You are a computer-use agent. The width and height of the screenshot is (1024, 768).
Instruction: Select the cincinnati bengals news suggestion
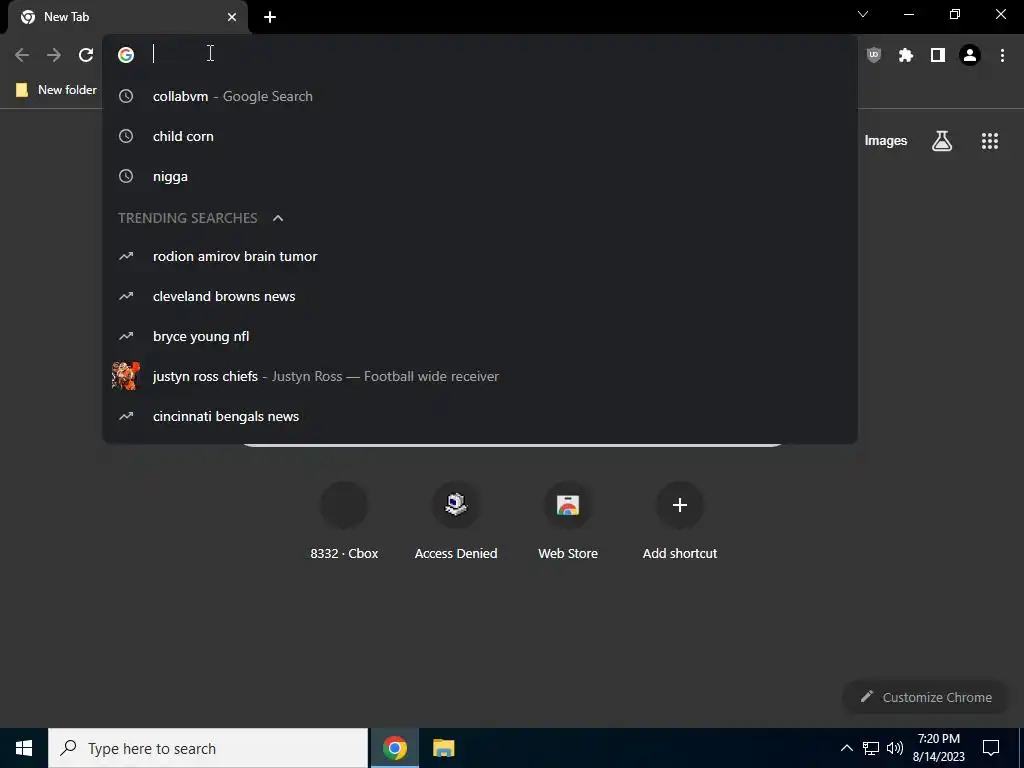pyautogui.click(x=480, y=416)
